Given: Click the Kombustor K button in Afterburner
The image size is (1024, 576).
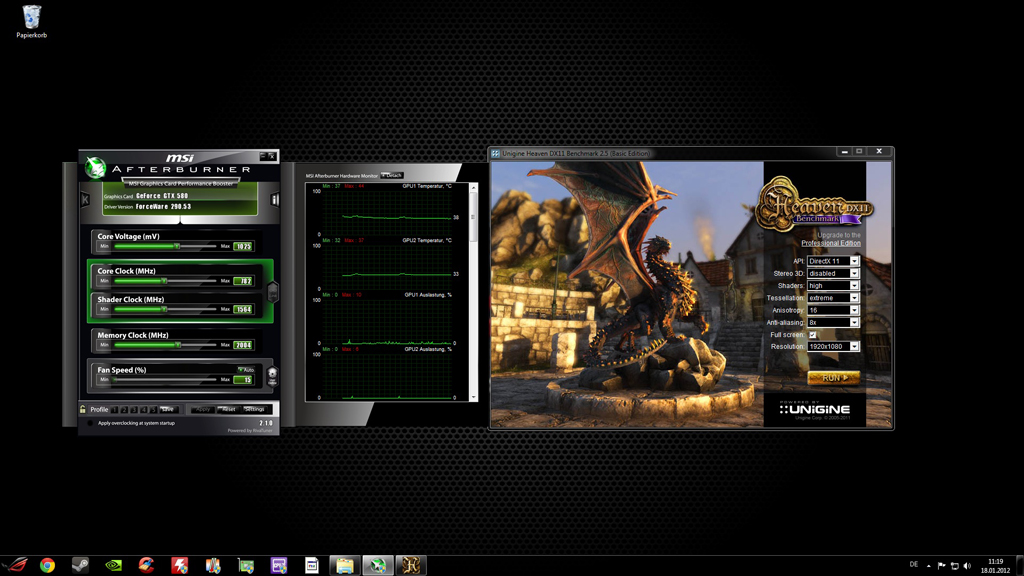Looking at the screenshot, I should tap(85, 199).
